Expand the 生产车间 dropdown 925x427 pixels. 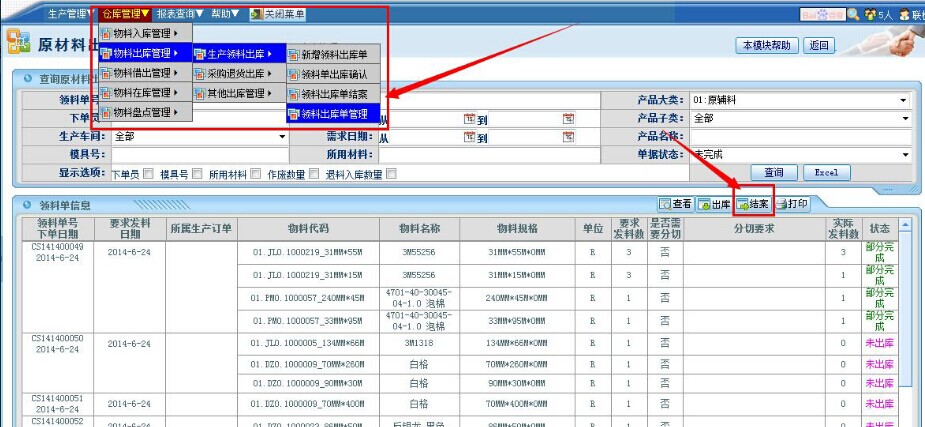[282, 137]
